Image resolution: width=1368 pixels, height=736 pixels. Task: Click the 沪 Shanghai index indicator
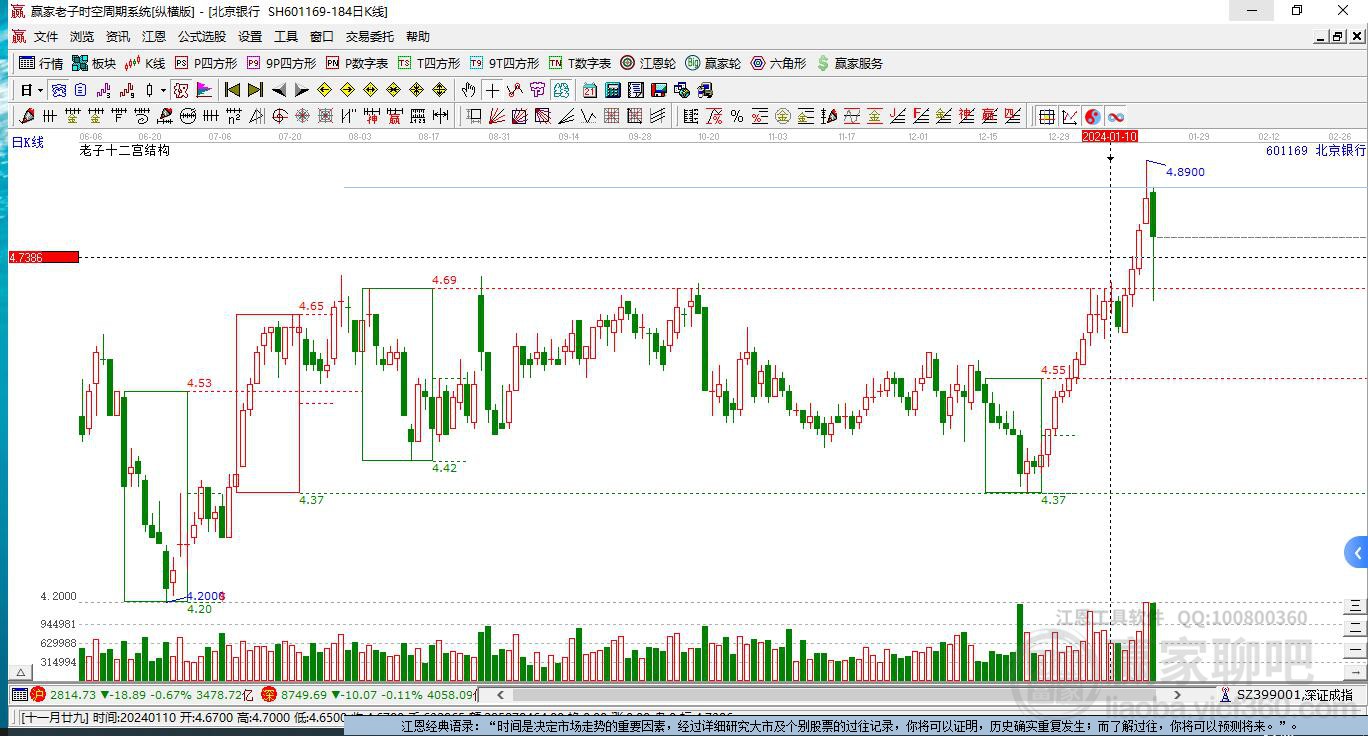click(x=38, y=694)
